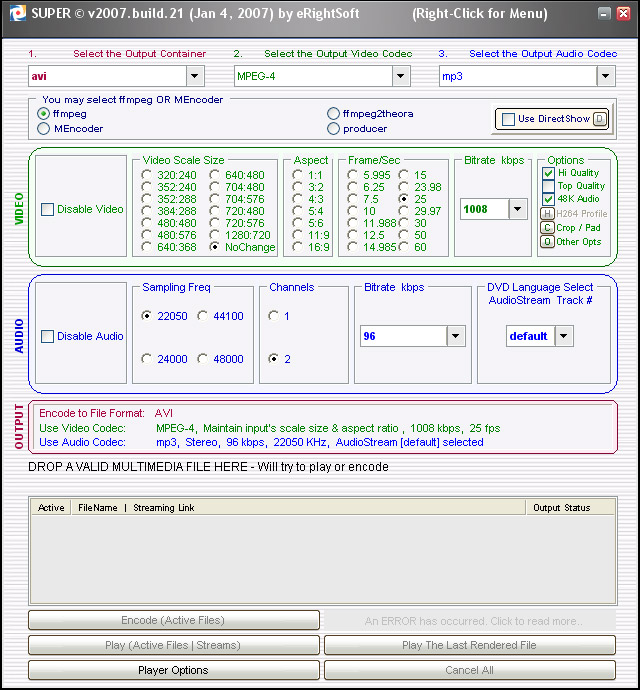The height and width of the screenshot is (690, 640).
Task: Toggle the Disable Video checkbox
Action: 47,210
